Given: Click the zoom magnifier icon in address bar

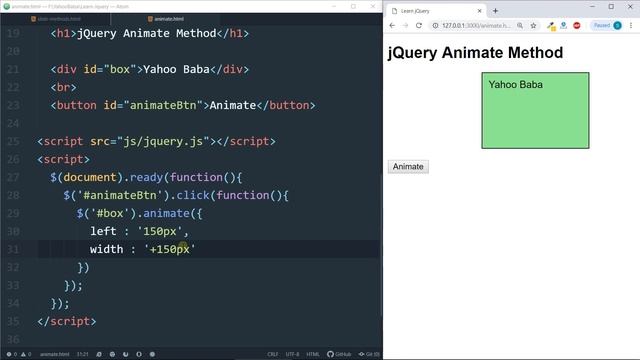Looking at the screenshot, I should (520, 25).
